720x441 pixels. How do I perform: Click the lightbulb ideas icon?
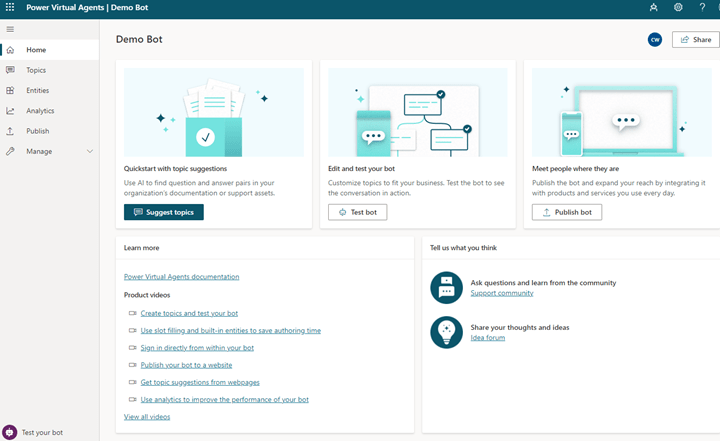[446, 332]
